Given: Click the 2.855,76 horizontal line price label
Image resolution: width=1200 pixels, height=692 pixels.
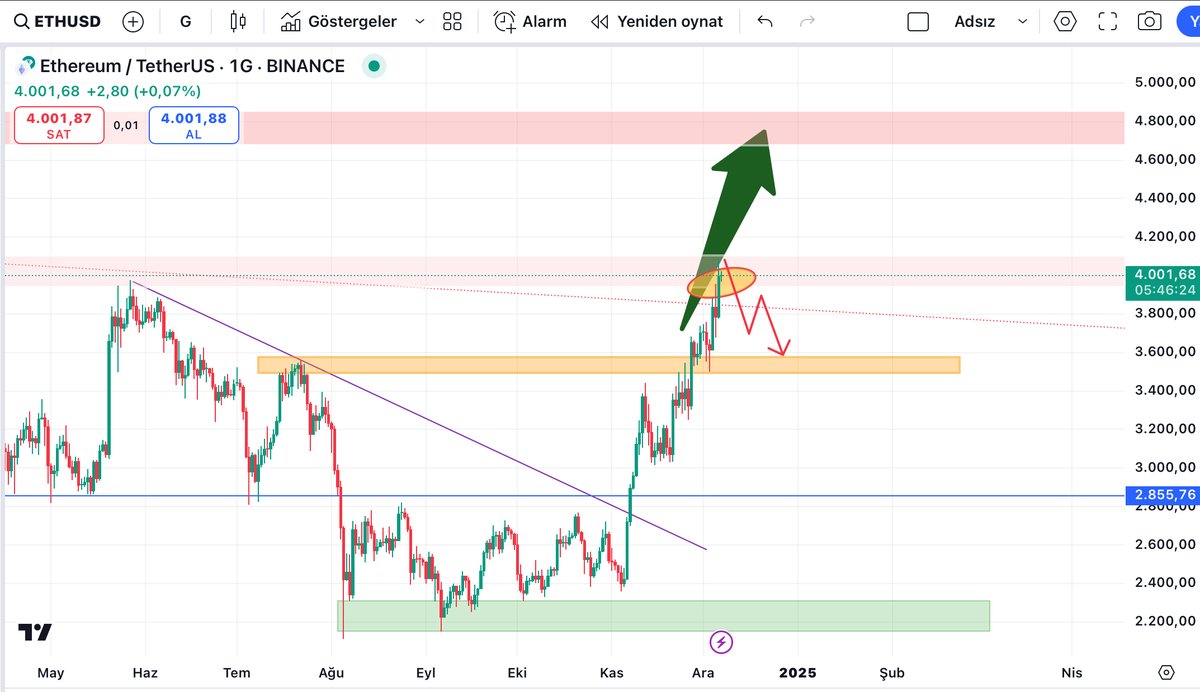Looking at the screenshot, I should tap(1161, 495).
